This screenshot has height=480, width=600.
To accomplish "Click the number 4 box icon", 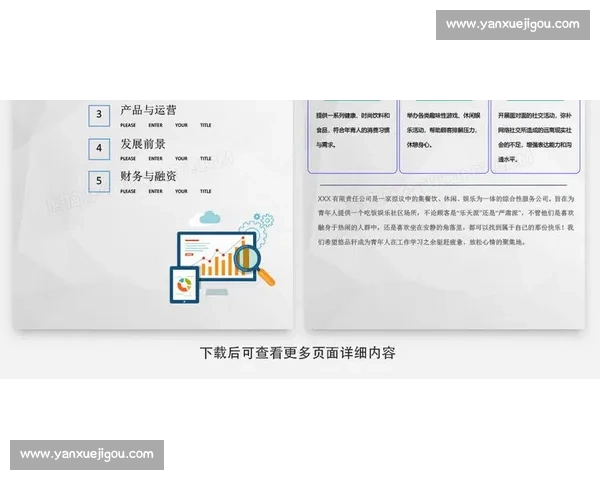I will click(99, 149).
